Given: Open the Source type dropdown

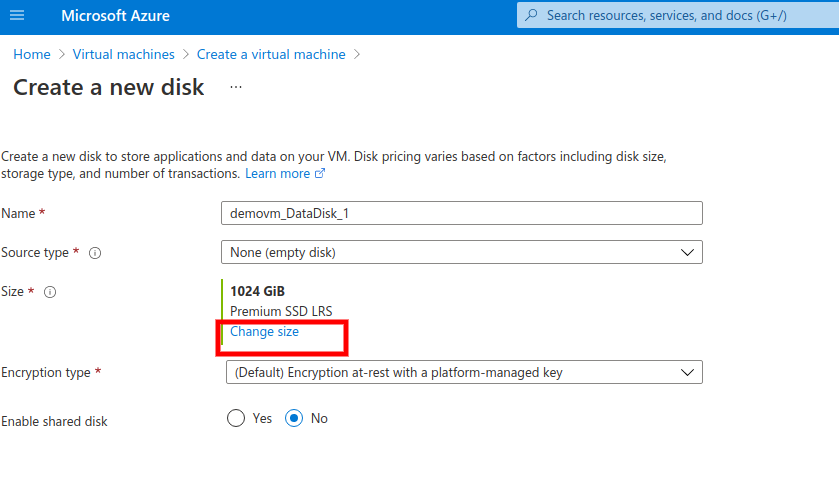Looking at the screenshot, I should click(461, 252).
